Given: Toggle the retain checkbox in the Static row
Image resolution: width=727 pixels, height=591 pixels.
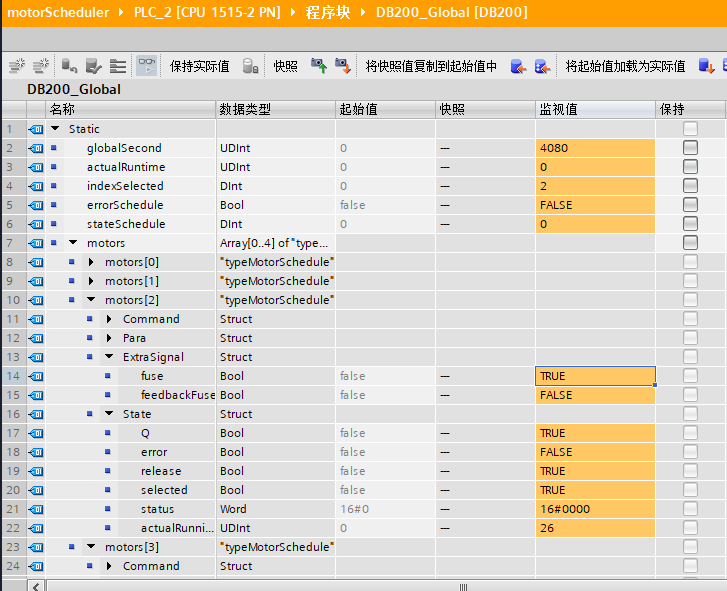Looking at the screenshot, I should [x=690, y=129].
